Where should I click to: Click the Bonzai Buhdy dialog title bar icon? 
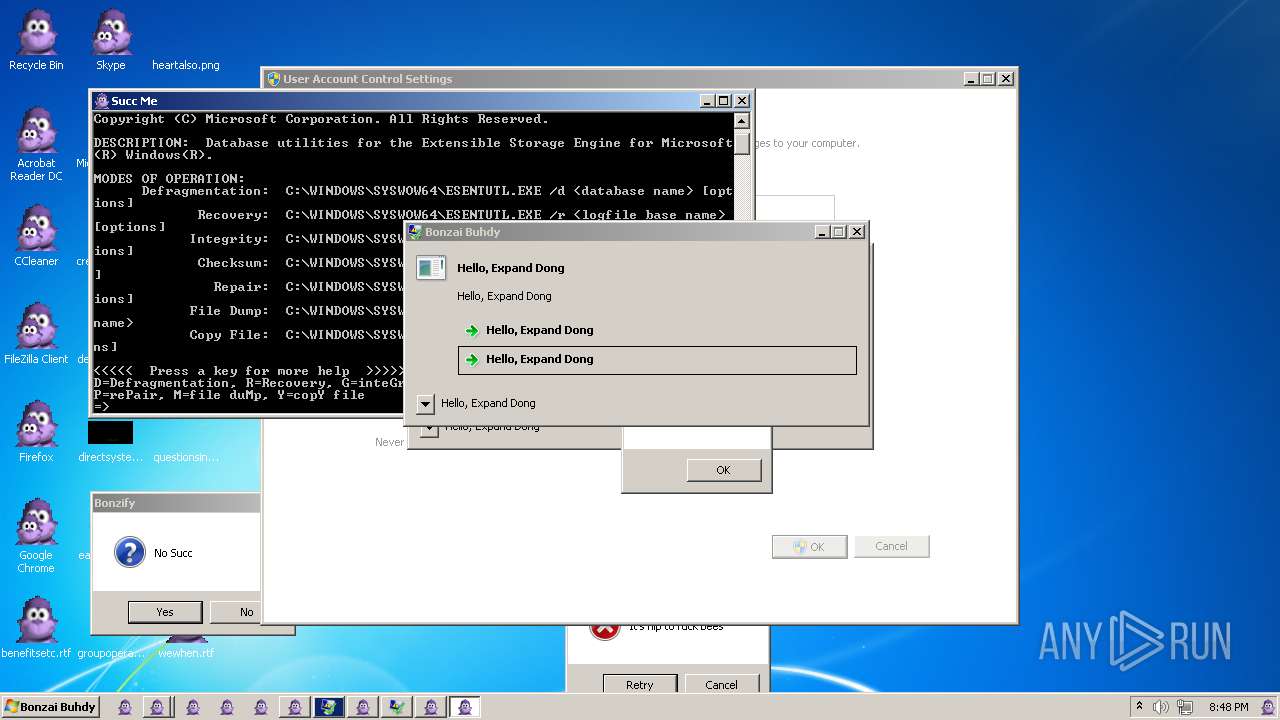415,232
